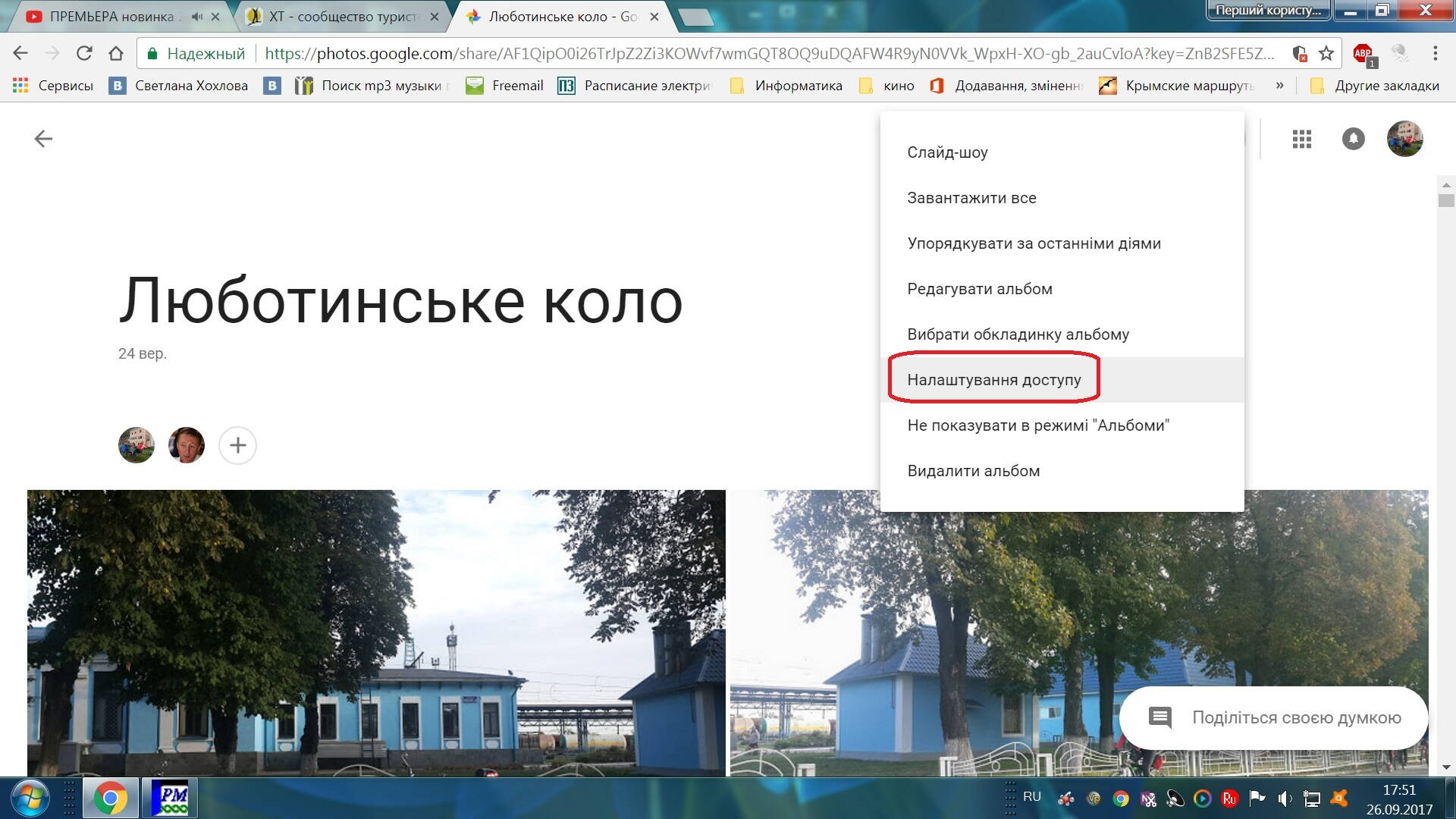Click the back arrow in the album header
The height and width of the screenshot is (819, 1456).
coord(43,139)
